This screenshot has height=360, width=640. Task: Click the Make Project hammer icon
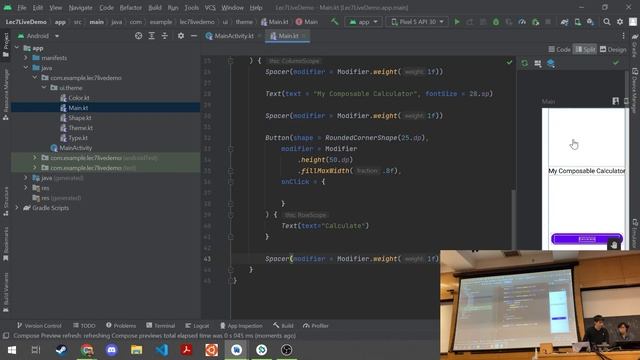[335, 22]
